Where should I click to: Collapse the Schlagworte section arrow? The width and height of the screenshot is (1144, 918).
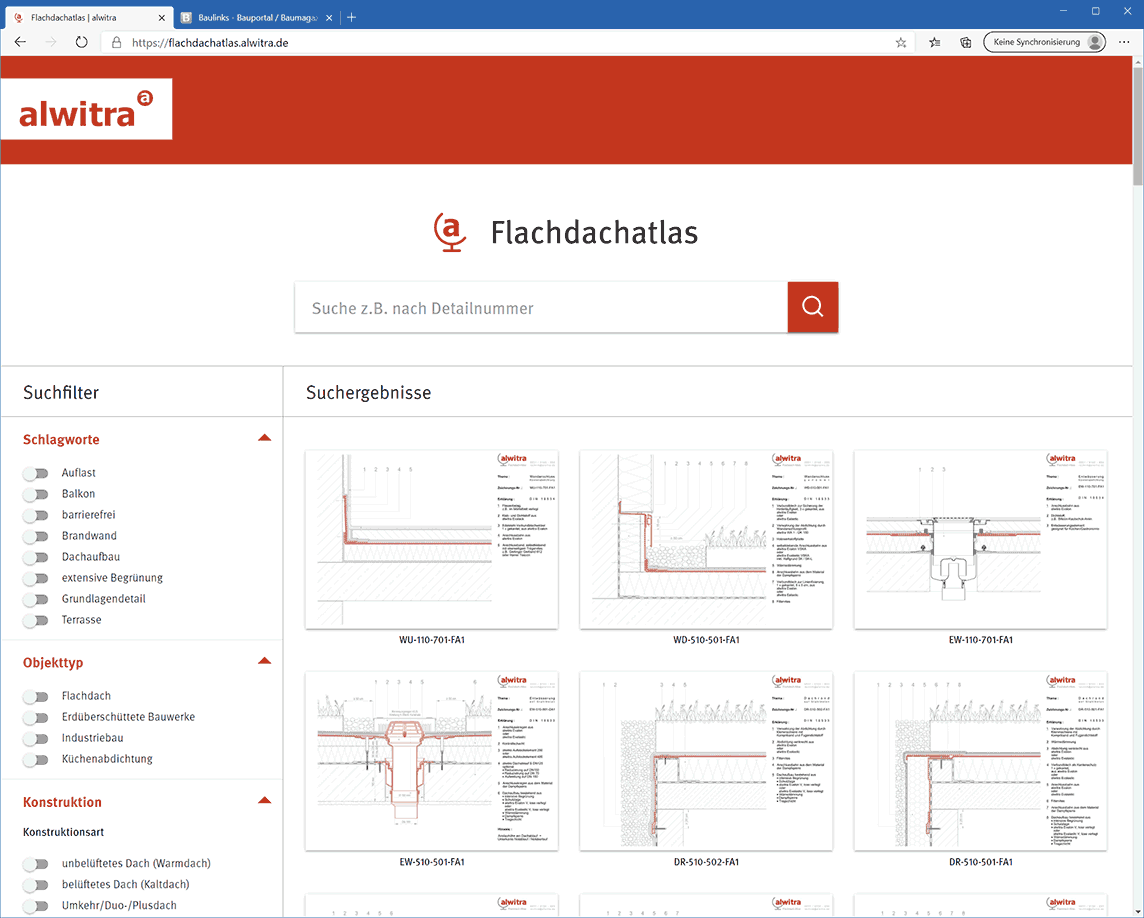point(265,438)
